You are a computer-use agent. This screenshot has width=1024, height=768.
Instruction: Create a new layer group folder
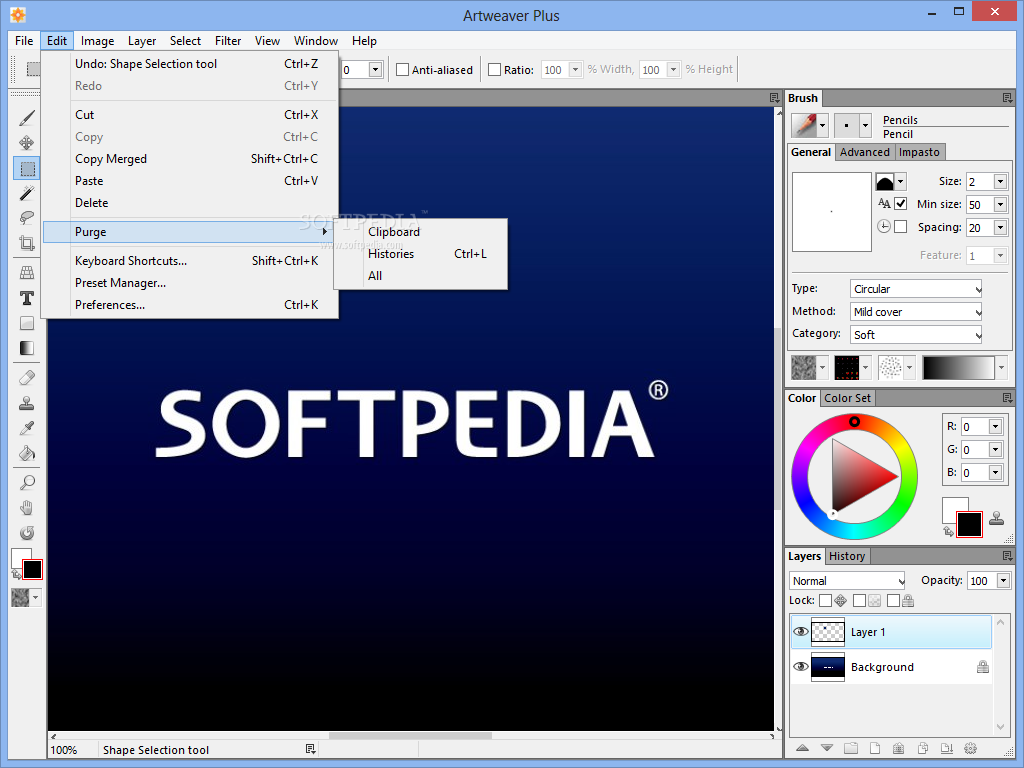click(x=850, y=748)
